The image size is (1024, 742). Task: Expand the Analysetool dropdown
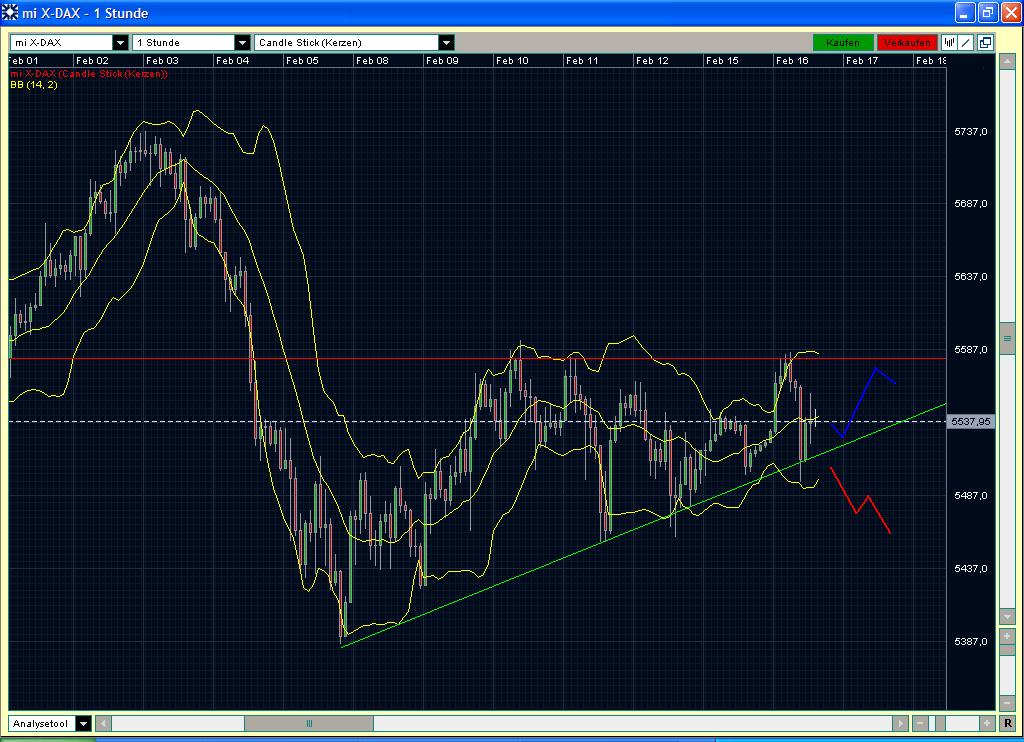click(x=83, y=723)
